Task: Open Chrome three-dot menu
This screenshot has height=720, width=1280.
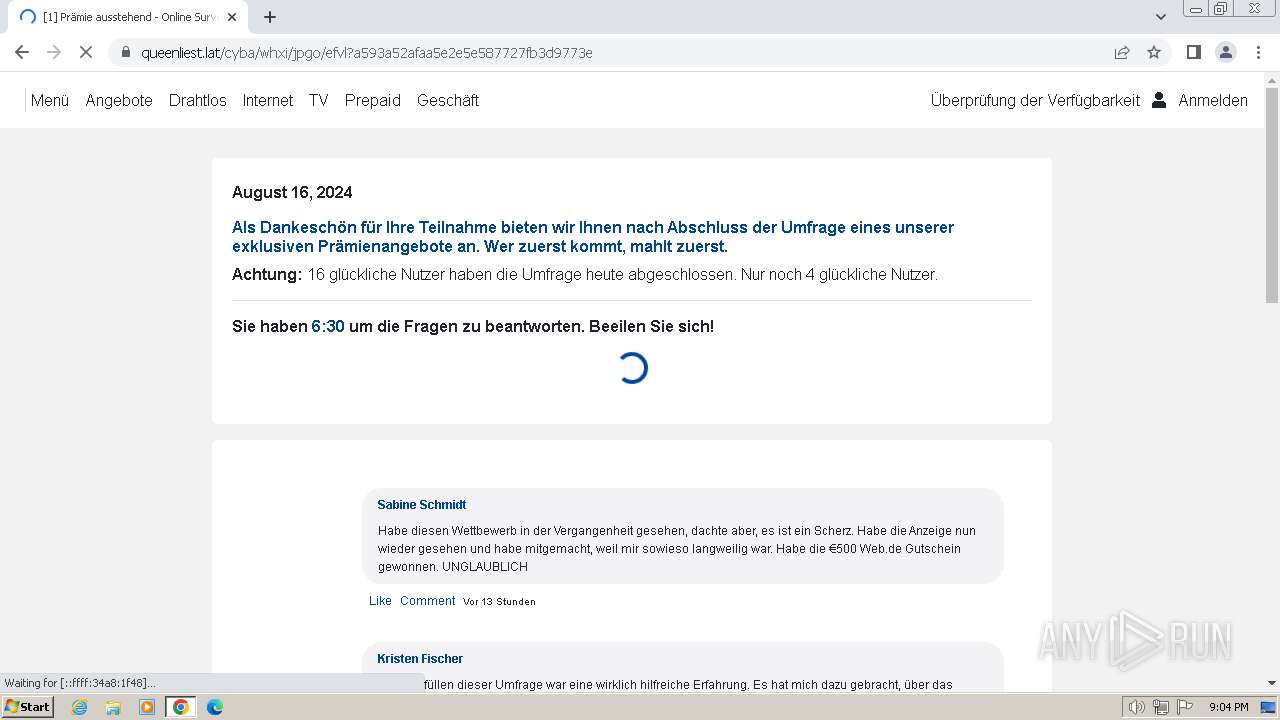Action: [1259, 52]
